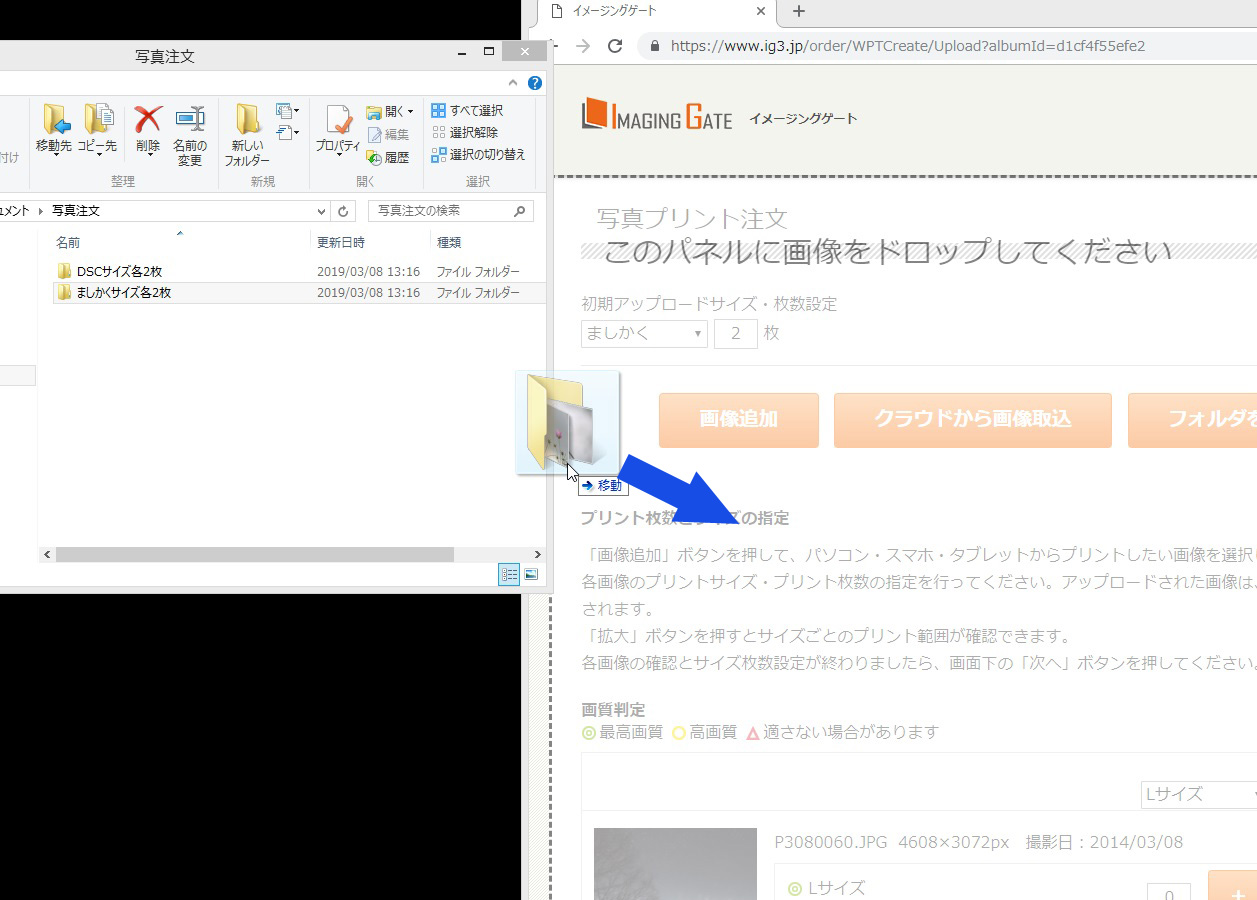Open the ましかく print size dropdown
The width and height of the screenshot is (1257, 900).
pyautogui.click(x=644, y=333)
